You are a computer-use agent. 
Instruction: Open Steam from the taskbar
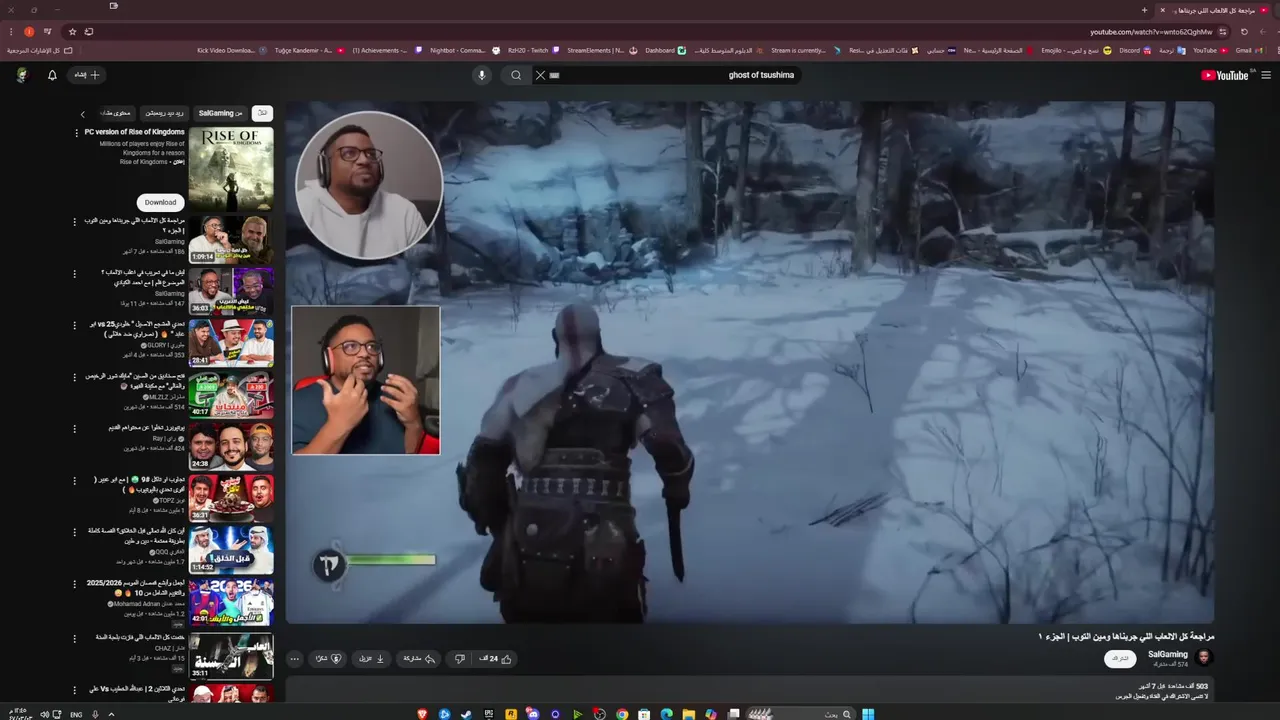click(467, 714)
